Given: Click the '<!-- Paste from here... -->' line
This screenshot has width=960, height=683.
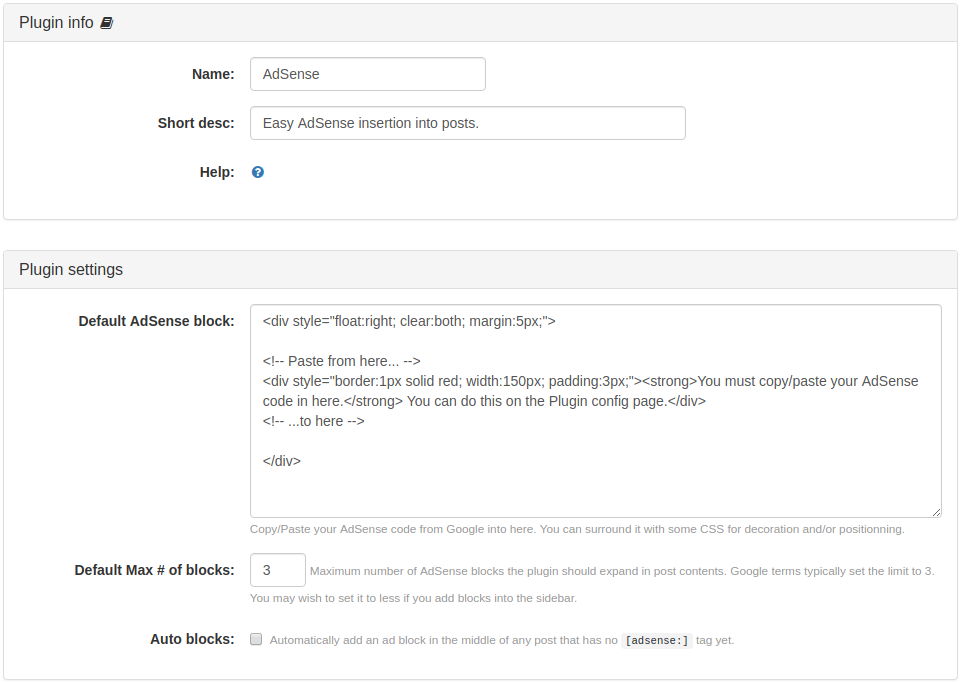Looking at the screenshot, I should 342,361.
